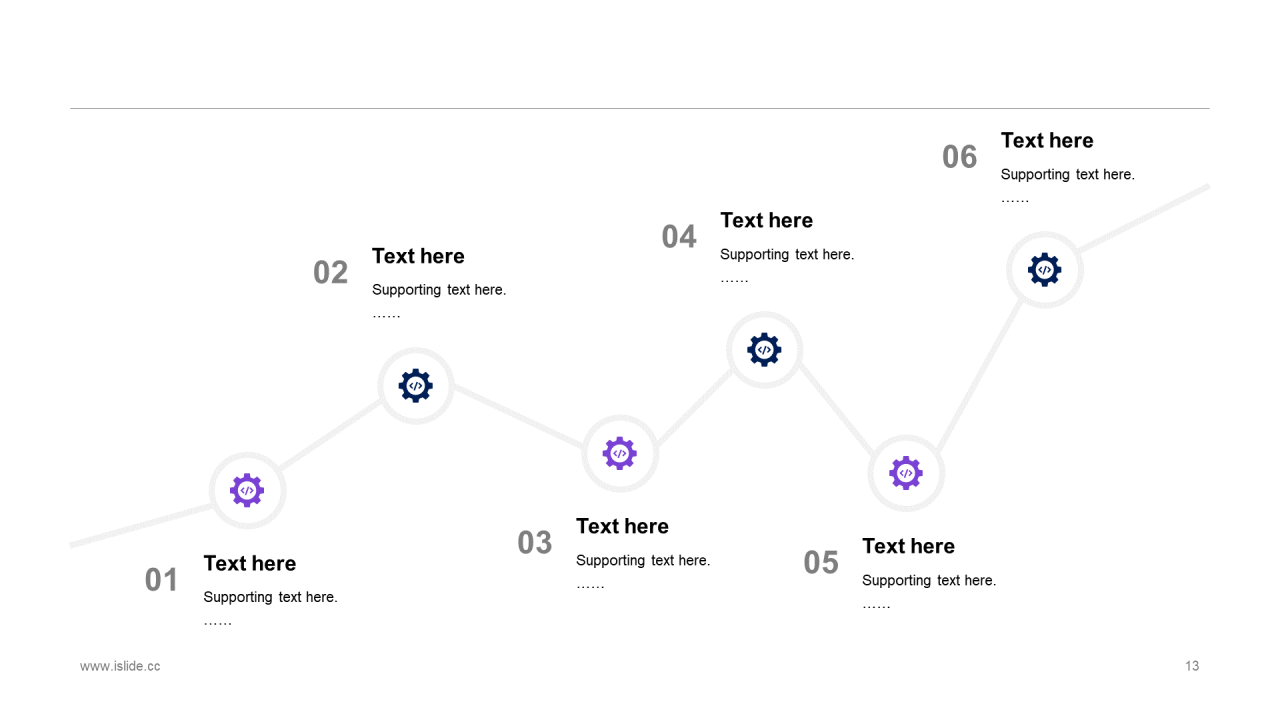
Task: Click the number 01 label
Action: [x=161, y=580]
